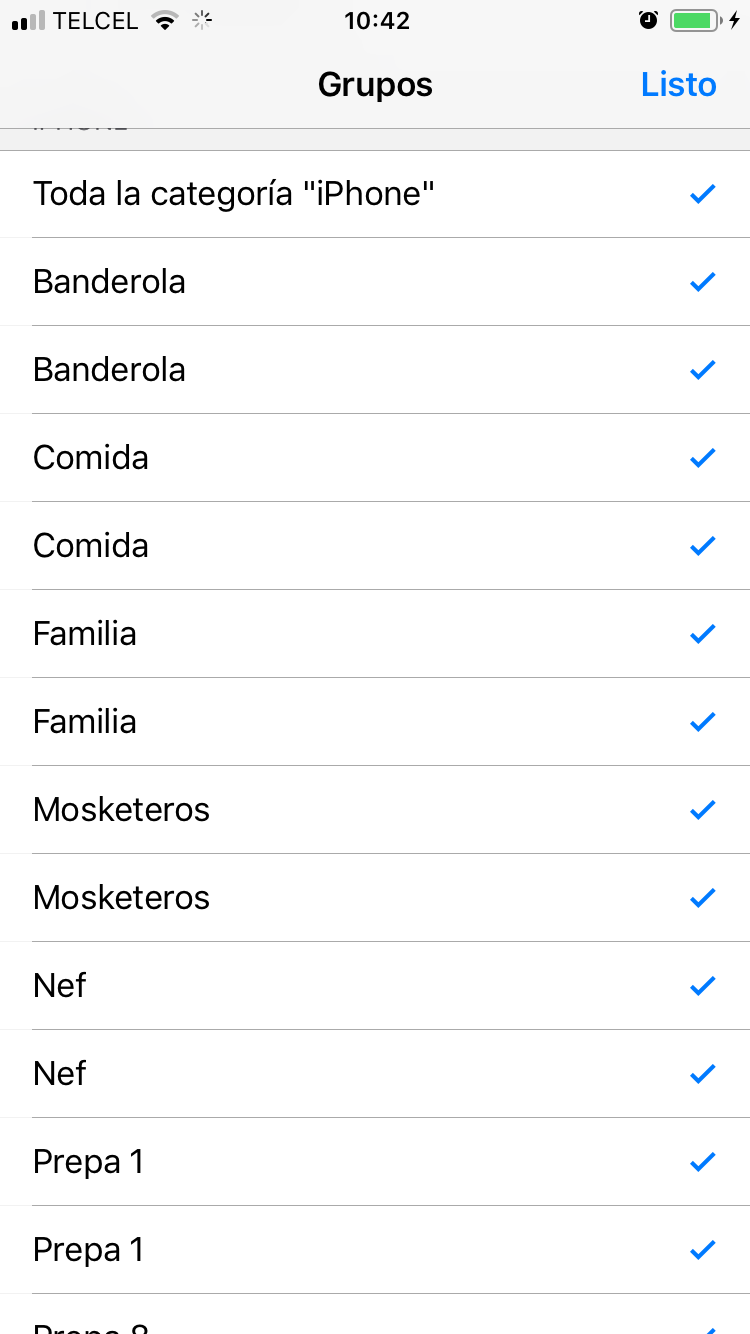Tap the 10:42 clock in status bar
This screenshot has width=750, height=1334.
[x=377, y=20]
